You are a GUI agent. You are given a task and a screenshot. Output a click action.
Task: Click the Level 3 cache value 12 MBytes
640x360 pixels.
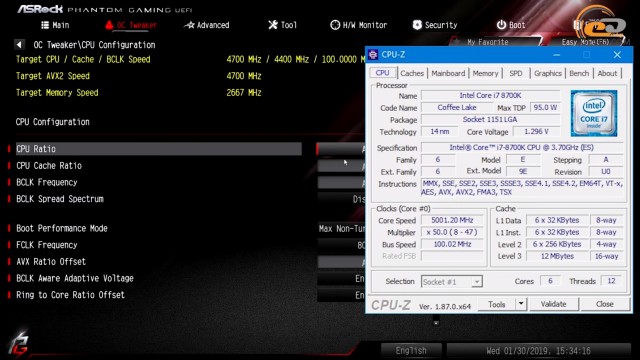point(557,256)
